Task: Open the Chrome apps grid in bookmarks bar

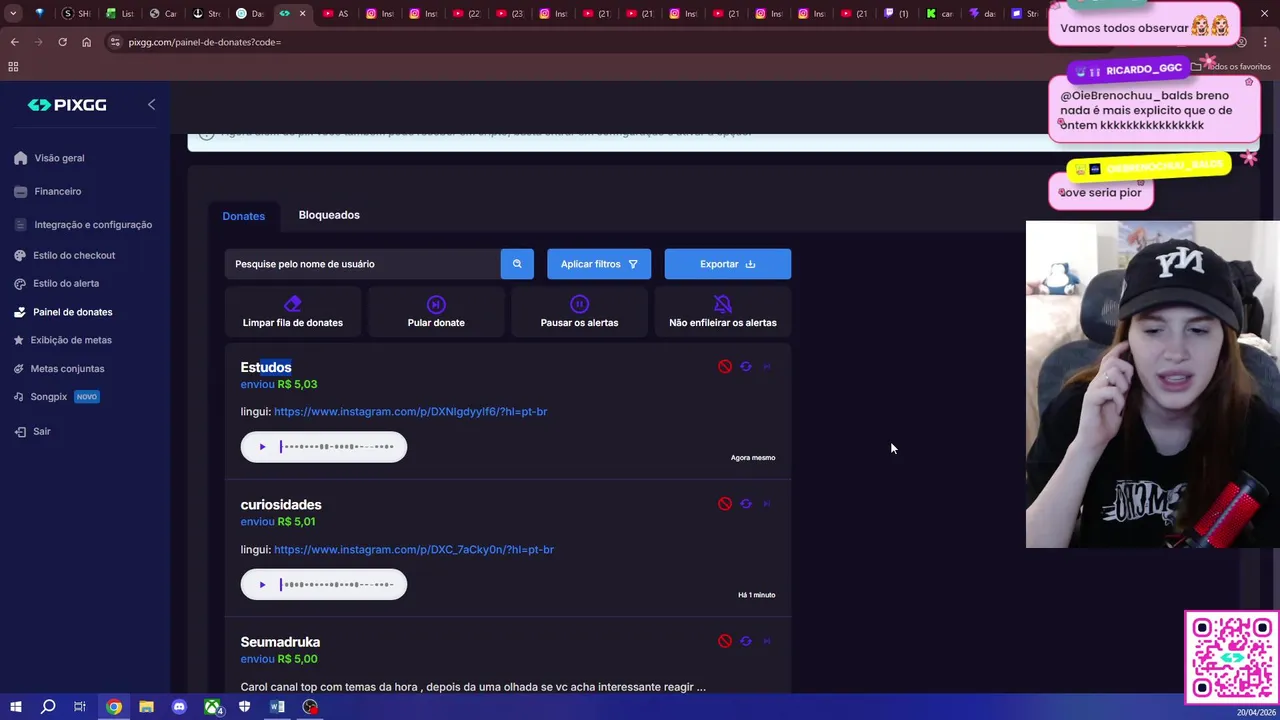Action: coord(13,67)
